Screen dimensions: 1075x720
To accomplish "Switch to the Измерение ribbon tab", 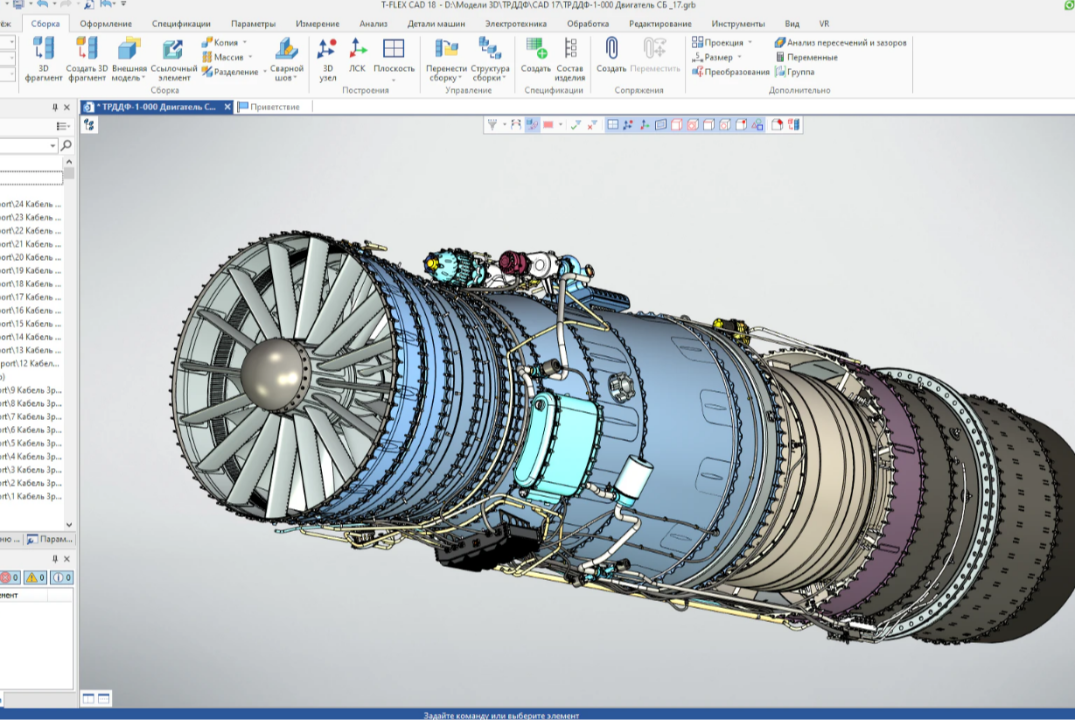I will pyautogui.click(x=317, y=23).
